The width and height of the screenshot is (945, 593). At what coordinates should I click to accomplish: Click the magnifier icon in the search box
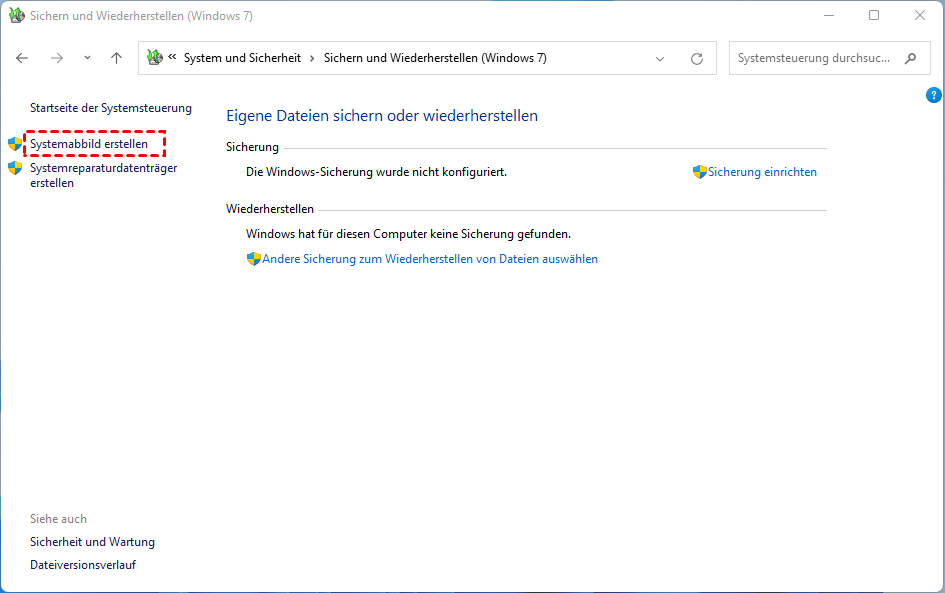point(910,58)
